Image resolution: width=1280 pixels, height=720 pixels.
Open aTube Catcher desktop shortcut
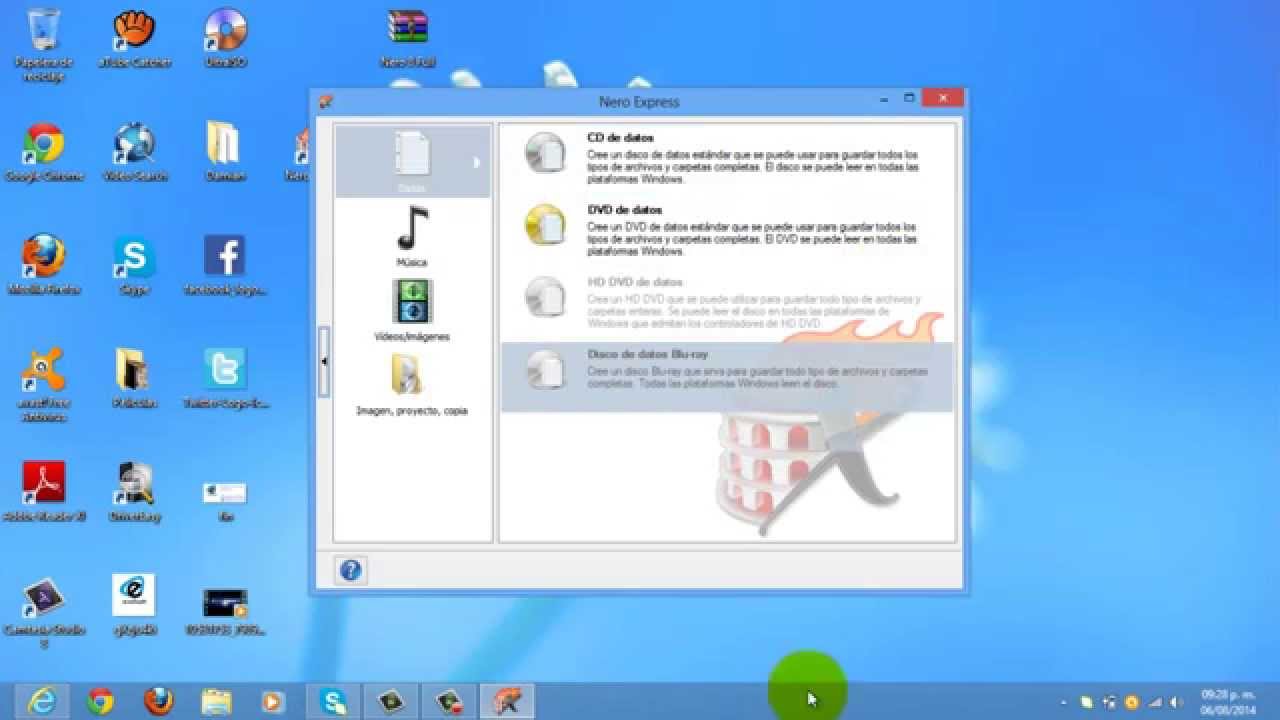click(x=134, y=40)
